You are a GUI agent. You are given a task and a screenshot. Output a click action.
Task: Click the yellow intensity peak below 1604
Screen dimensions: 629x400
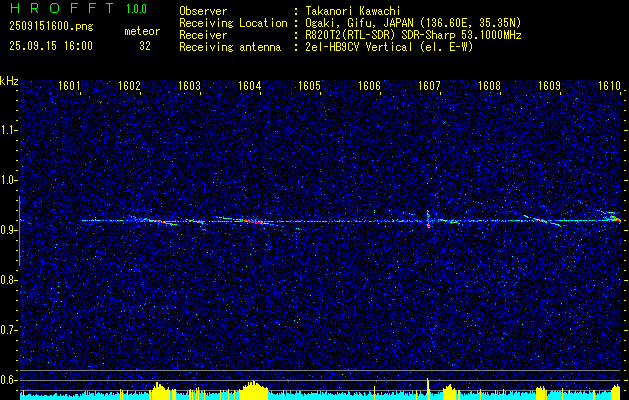tap(254, 390)
